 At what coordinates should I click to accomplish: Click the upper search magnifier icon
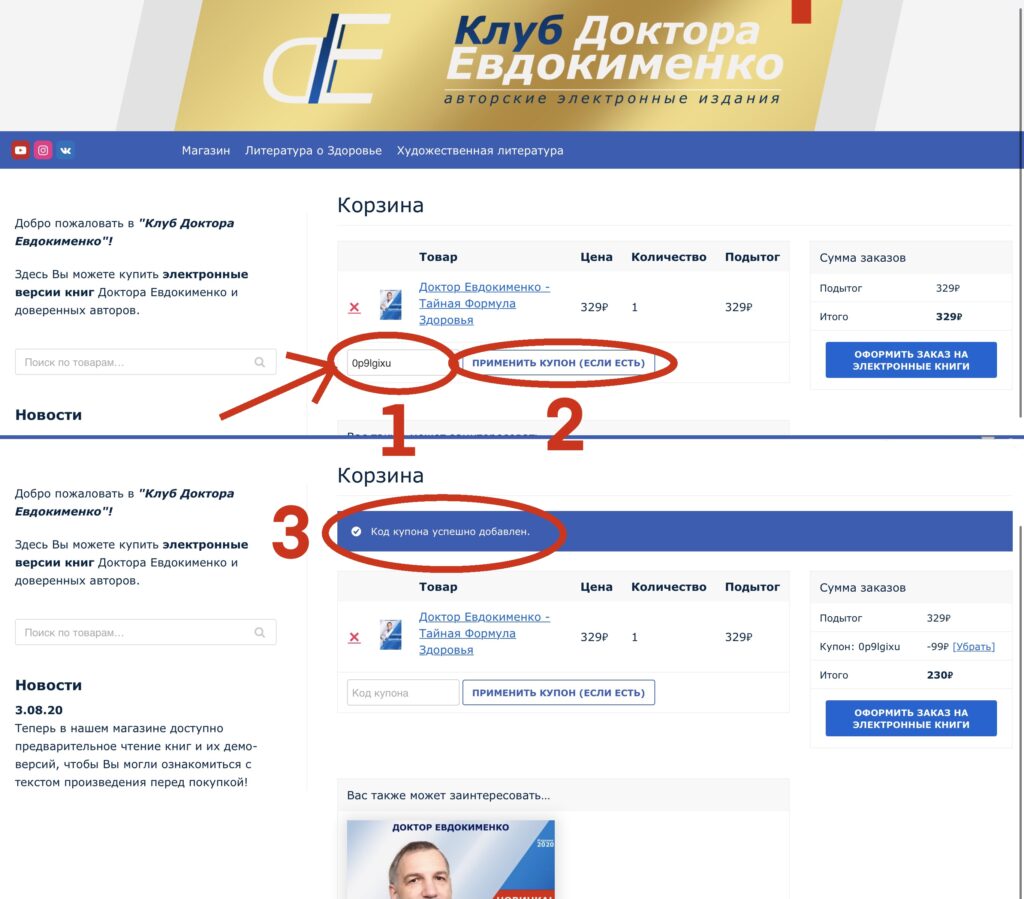tap(260, 362)
